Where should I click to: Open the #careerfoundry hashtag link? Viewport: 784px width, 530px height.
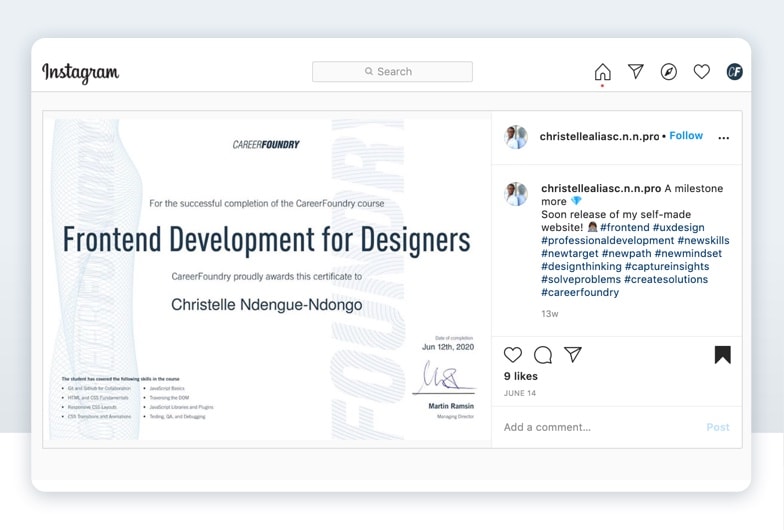[580, 292]
